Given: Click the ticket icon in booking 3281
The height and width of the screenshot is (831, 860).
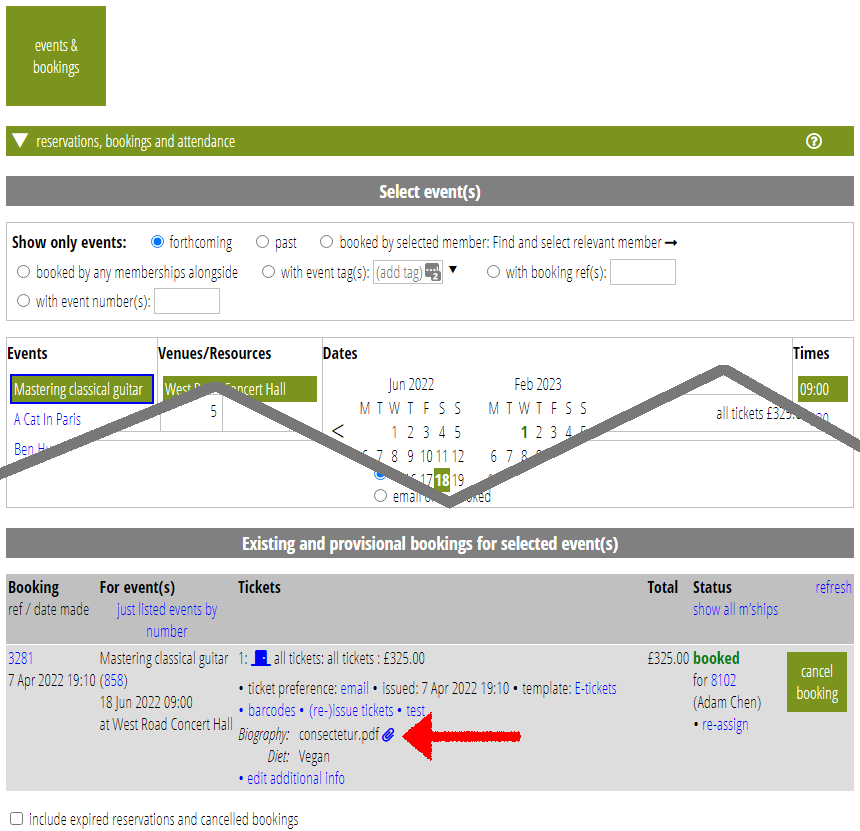Looking at the screenshot, I should (261, 658).
